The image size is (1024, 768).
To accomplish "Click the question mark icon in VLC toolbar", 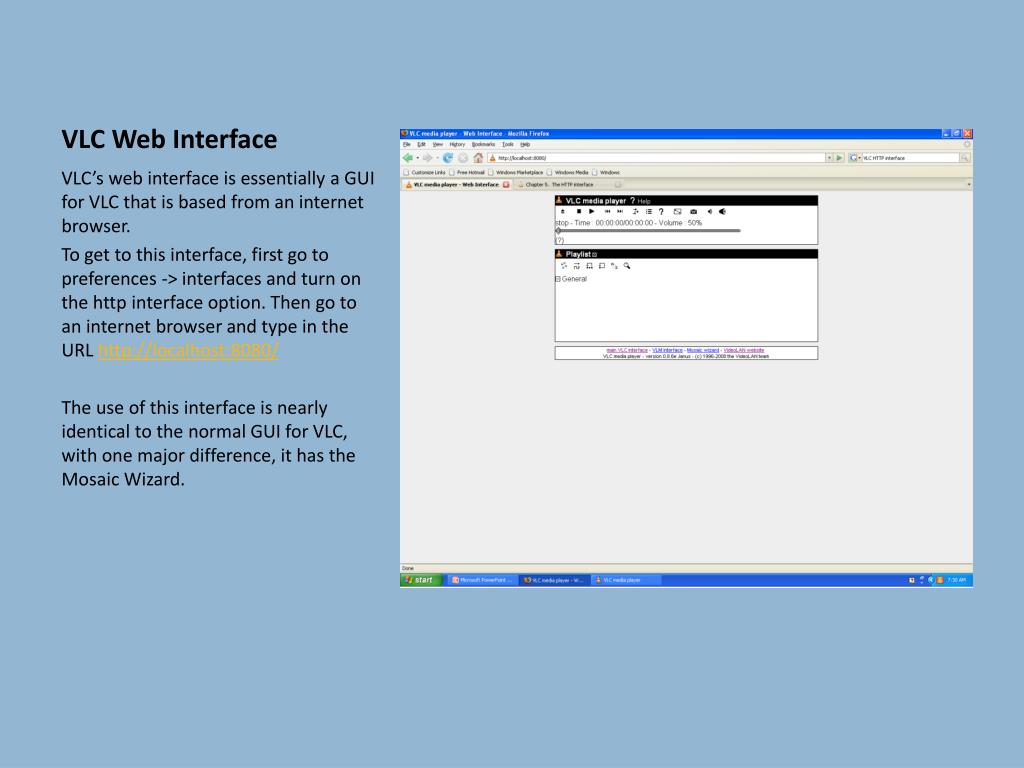I will [x=661, y=212].
